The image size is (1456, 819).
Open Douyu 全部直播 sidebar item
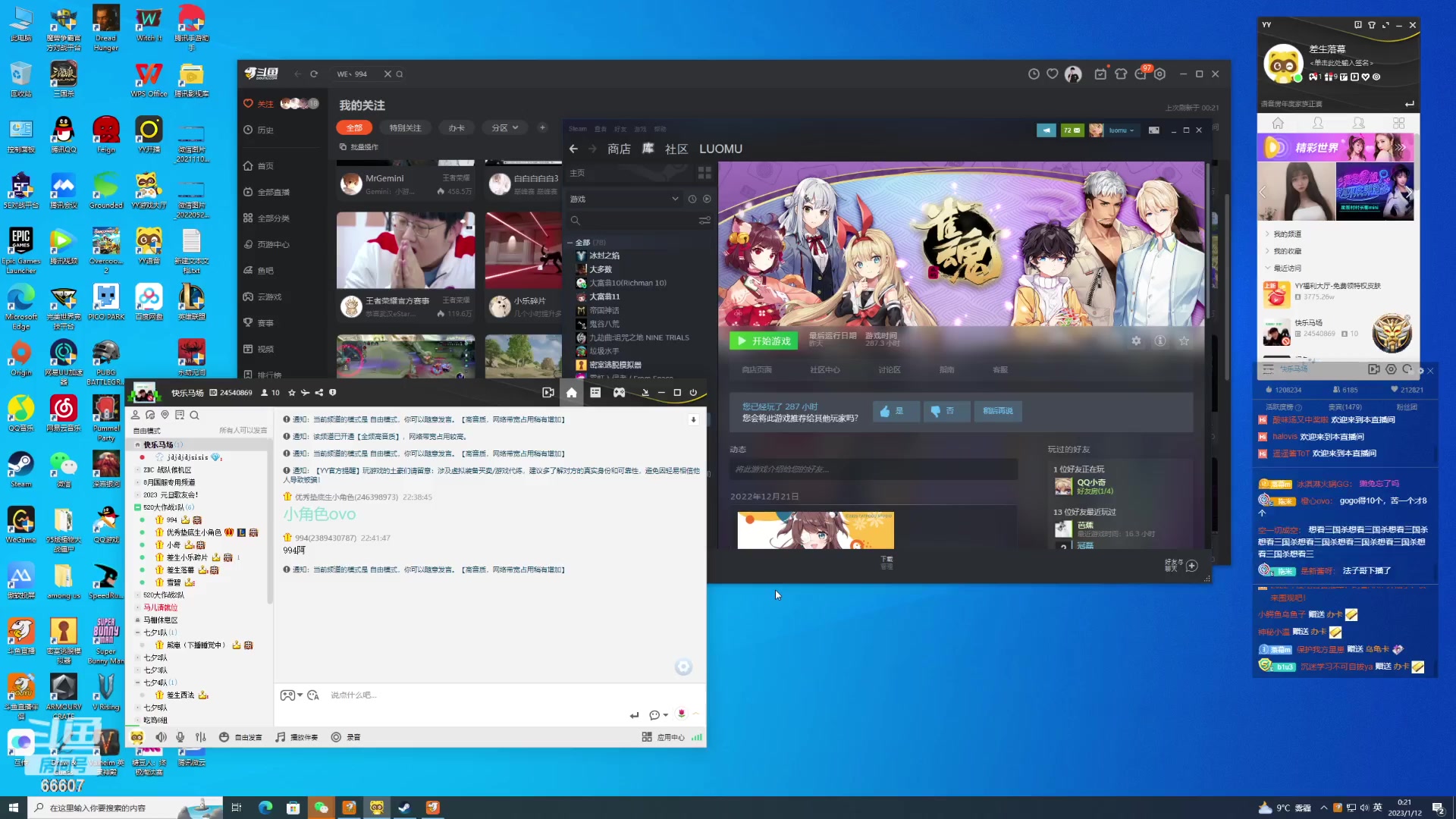coord(266,193)
